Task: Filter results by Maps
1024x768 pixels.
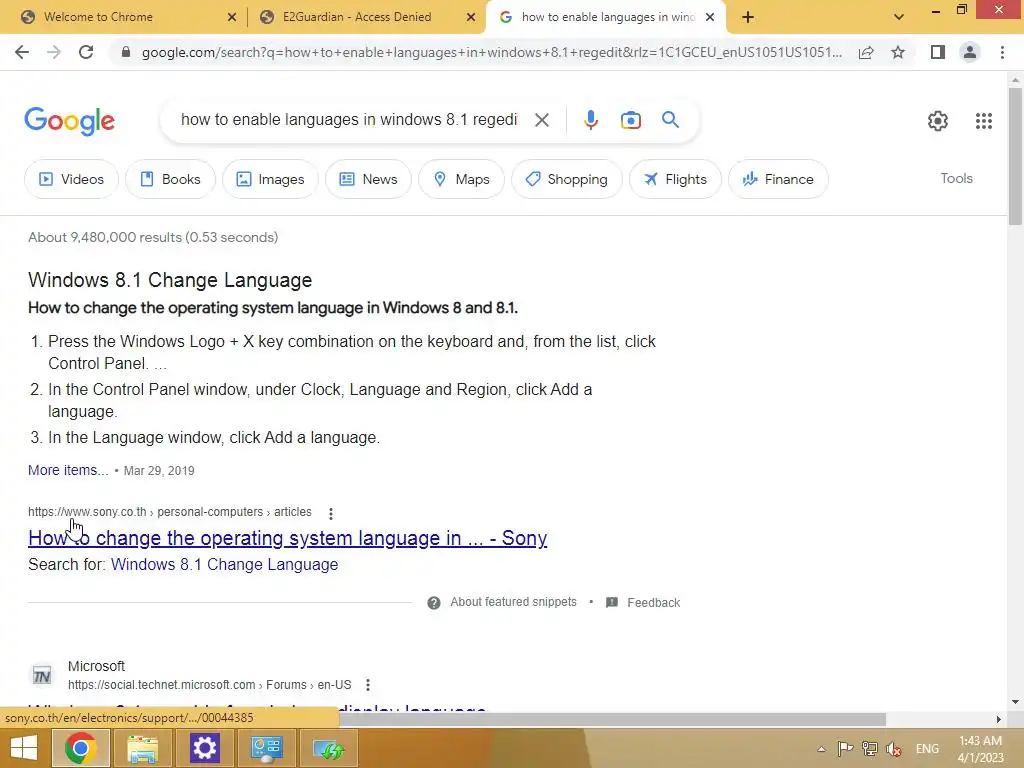Action: [x=461, y=179]
